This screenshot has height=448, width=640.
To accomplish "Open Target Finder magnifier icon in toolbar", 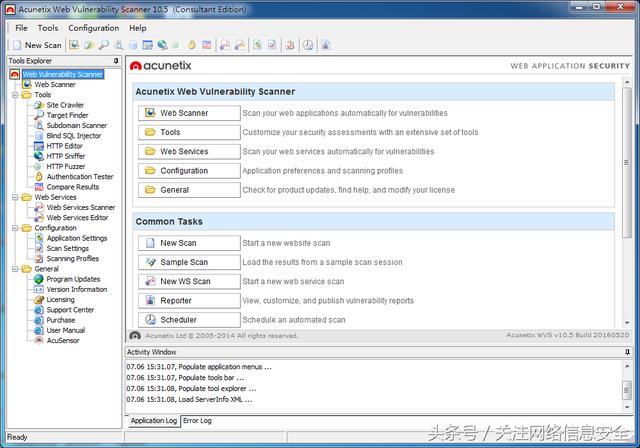I will 104,45.
